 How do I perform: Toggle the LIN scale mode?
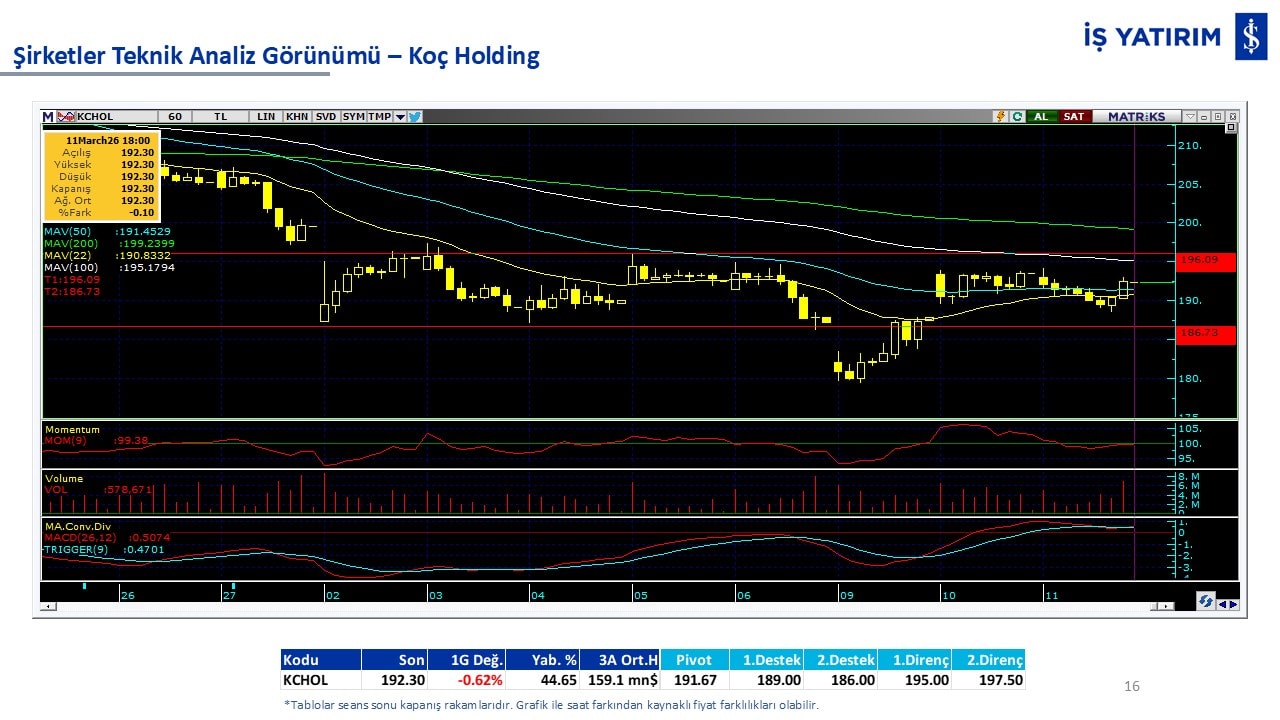[x=265, y=117]
